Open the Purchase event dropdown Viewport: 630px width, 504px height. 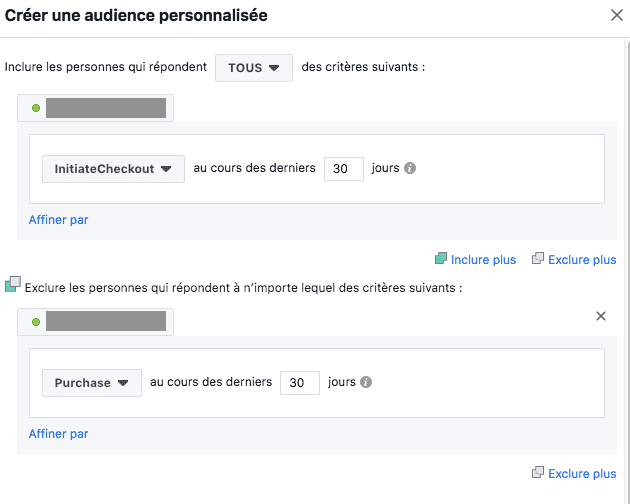tap(91, 383)
